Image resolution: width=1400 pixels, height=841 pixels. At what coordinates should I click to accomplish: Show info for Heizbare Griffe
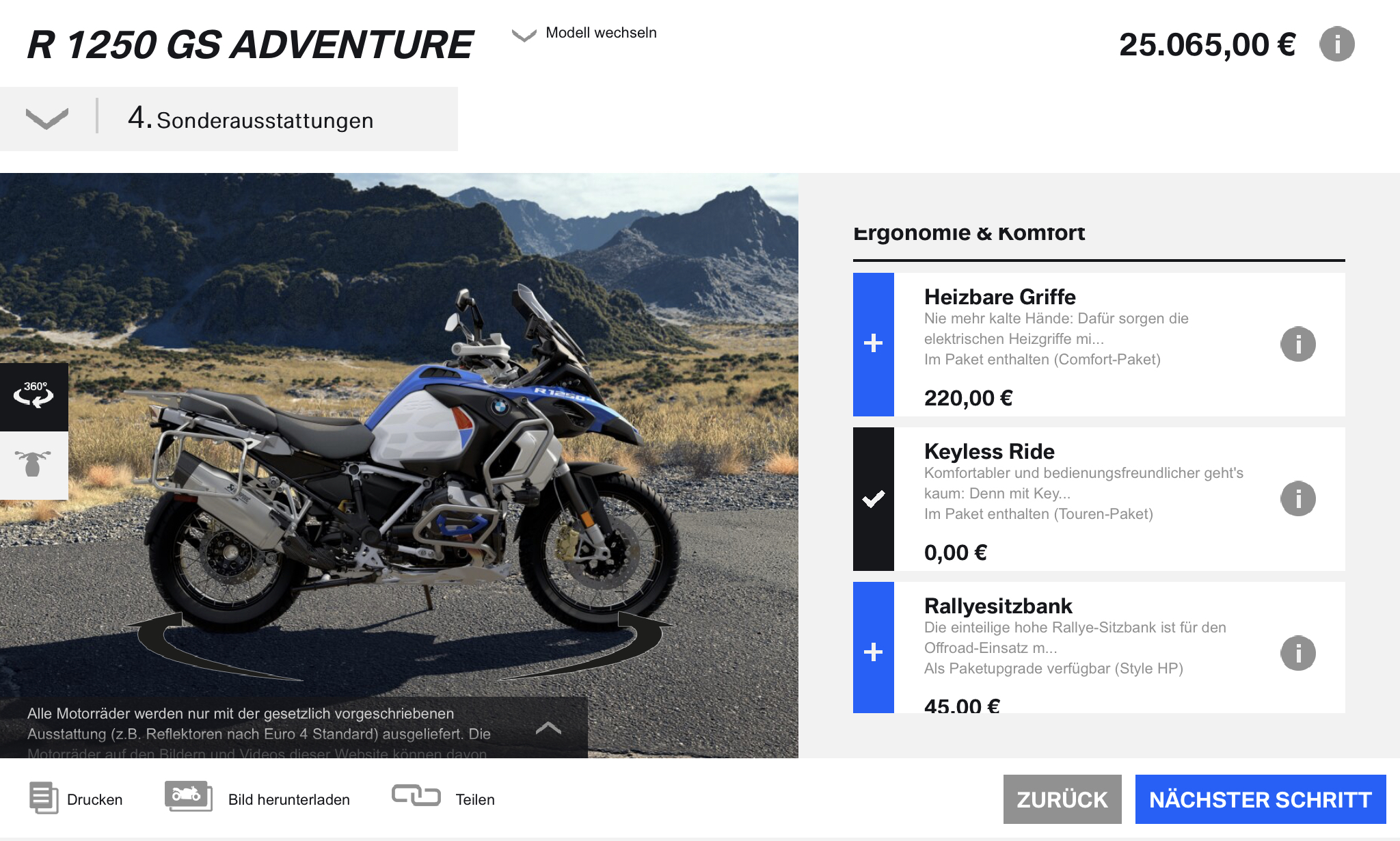point(1297,344)
